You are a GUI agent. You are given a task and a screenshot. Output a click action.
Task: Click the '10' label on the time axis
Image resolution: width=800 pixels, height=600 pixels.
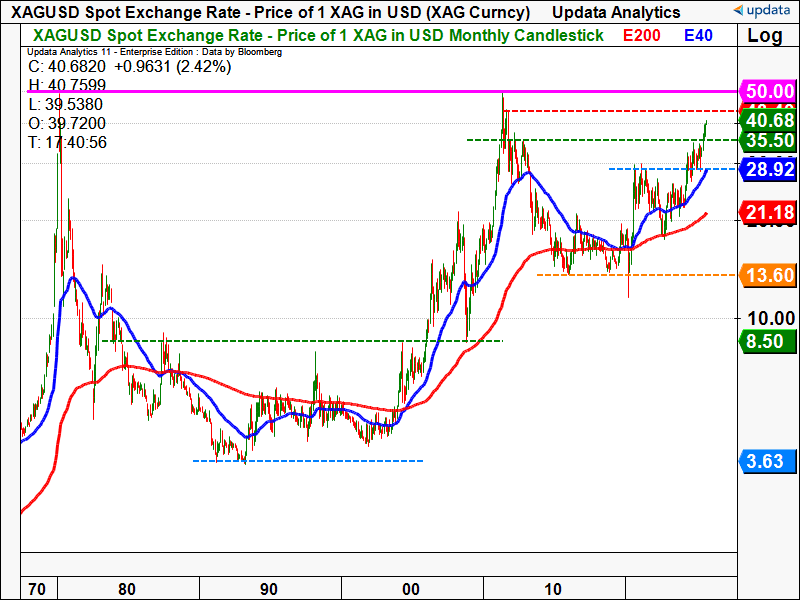coord(553,589)
